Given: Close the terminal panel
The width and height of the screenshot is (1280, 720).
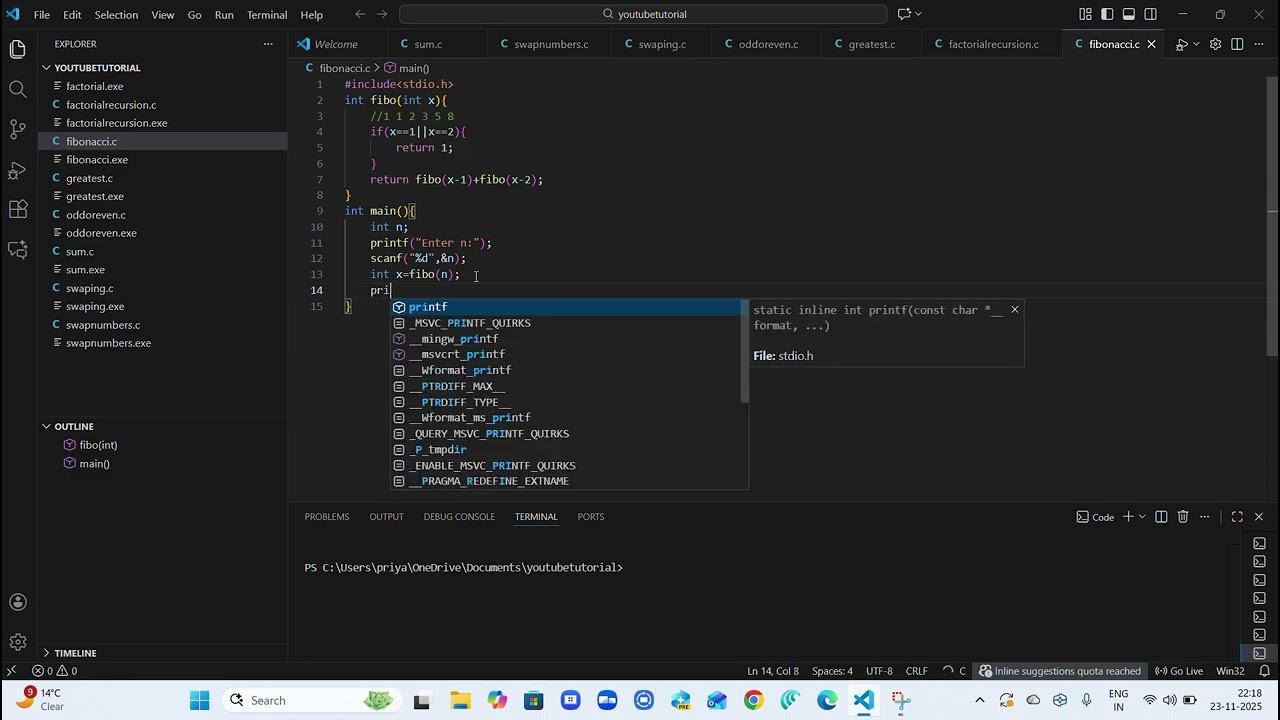Looking at the screenshot, I should tap(1259, 517).
